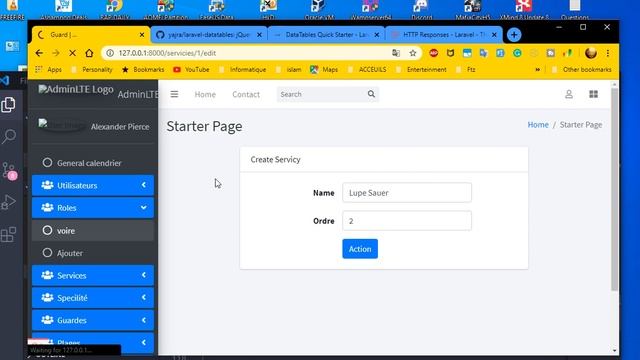Image resolution: width=640 pixels, height=360 pixels.
Task: Expand the Guardes sidebar menu
Action: coord(93,320)
